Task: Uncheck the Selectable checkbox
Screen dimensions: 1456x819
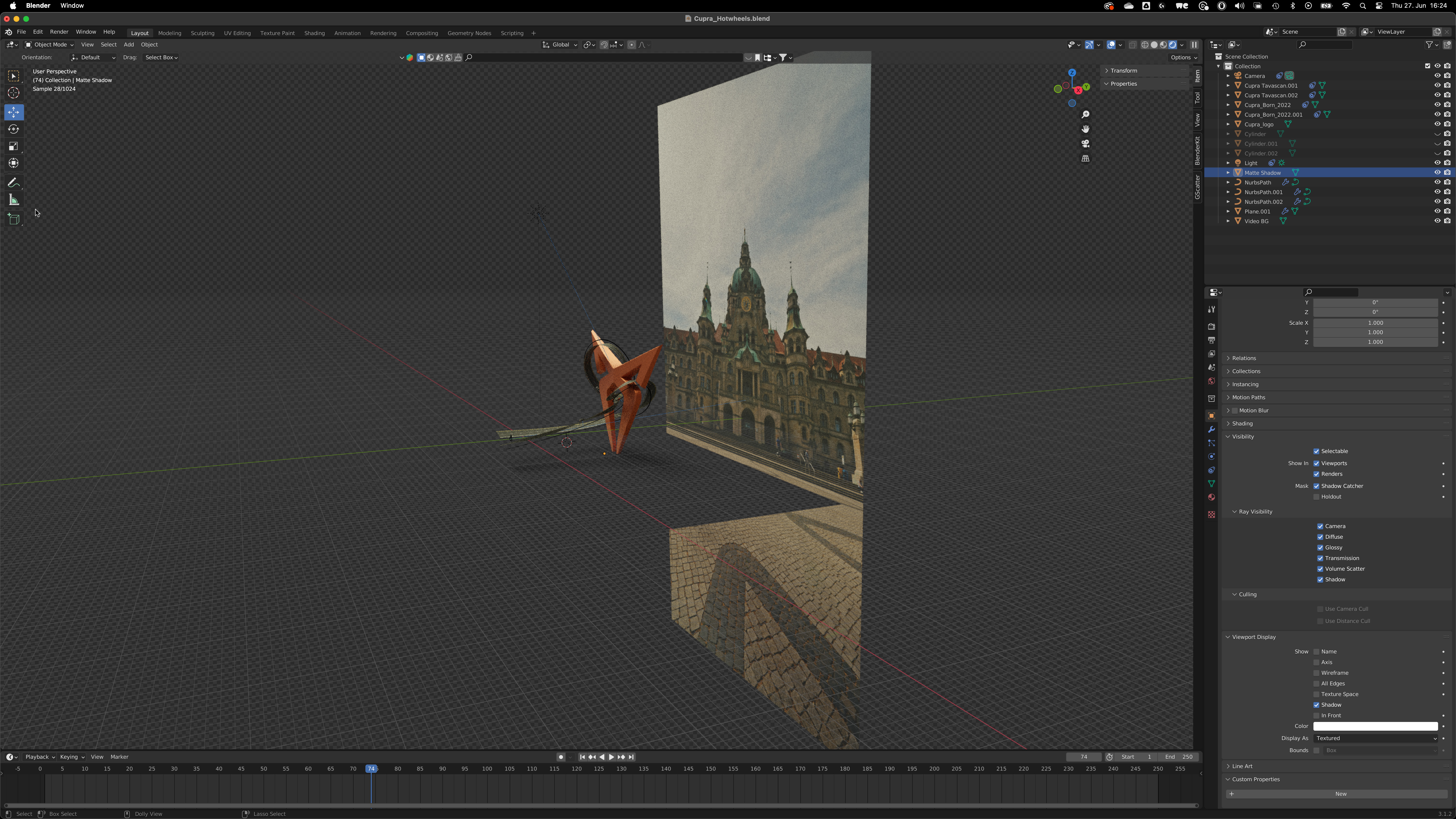Action: tap(1316, 452)
